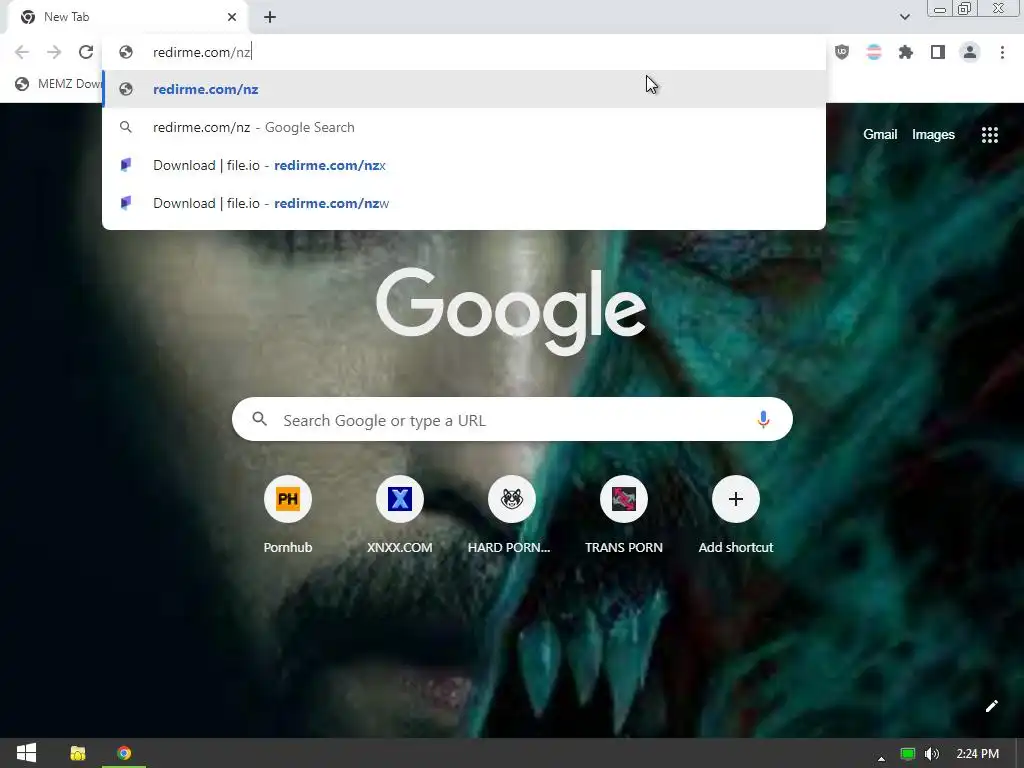The height and width of the screenshot is (768, 1024).
Task: Minimize the Chrome window
Action: pos(940,9)
